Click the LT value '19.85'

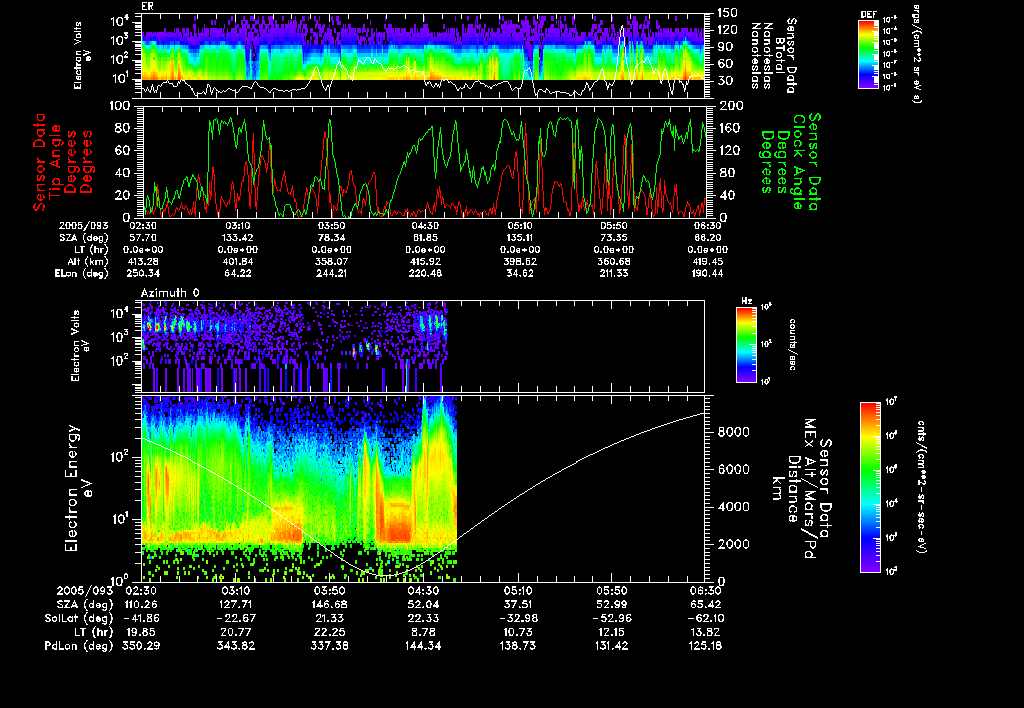click(x=141, y=632)
